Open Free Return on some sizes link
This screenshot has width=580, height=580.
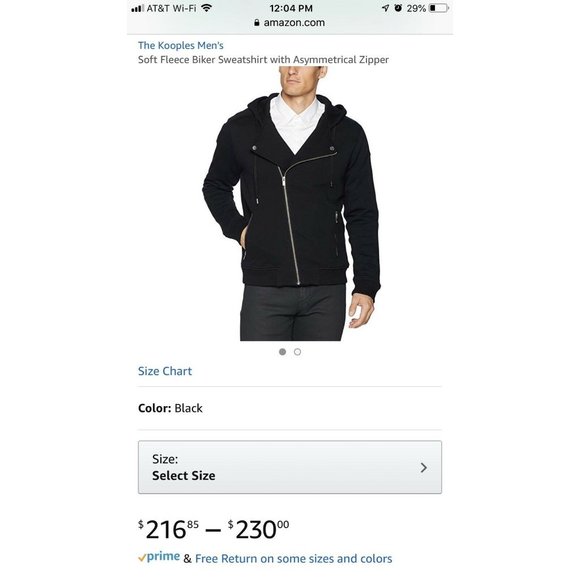[294, 559]
